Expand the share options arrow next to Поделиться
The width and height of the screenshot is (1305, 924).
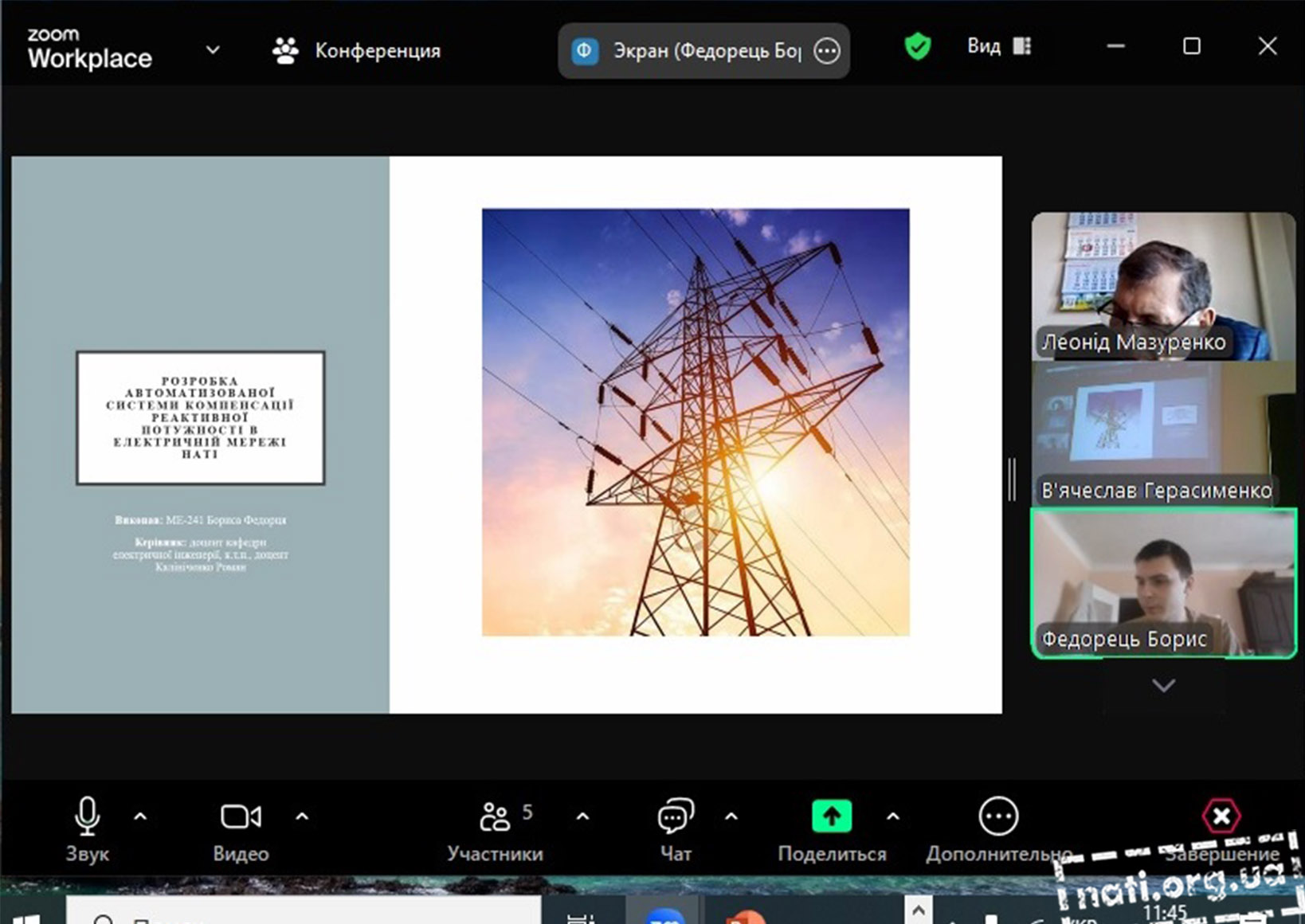click(893, 816)
